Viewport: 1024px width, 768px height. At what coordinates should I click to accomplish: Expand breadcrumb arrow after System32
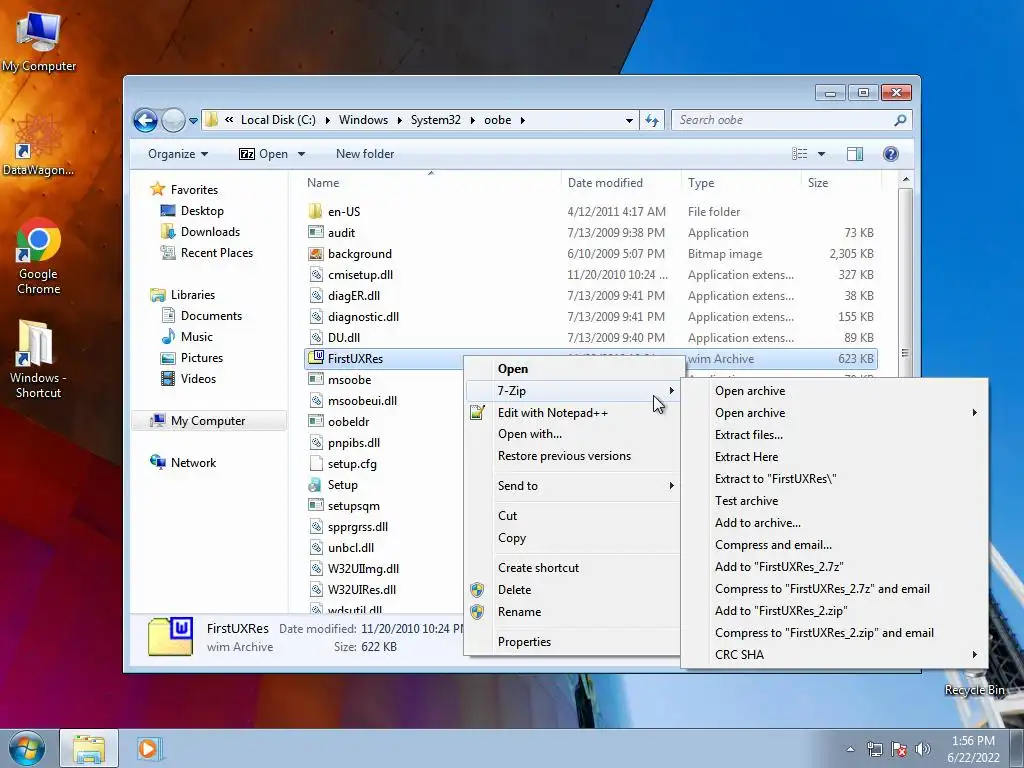click(x=472, y=120)
